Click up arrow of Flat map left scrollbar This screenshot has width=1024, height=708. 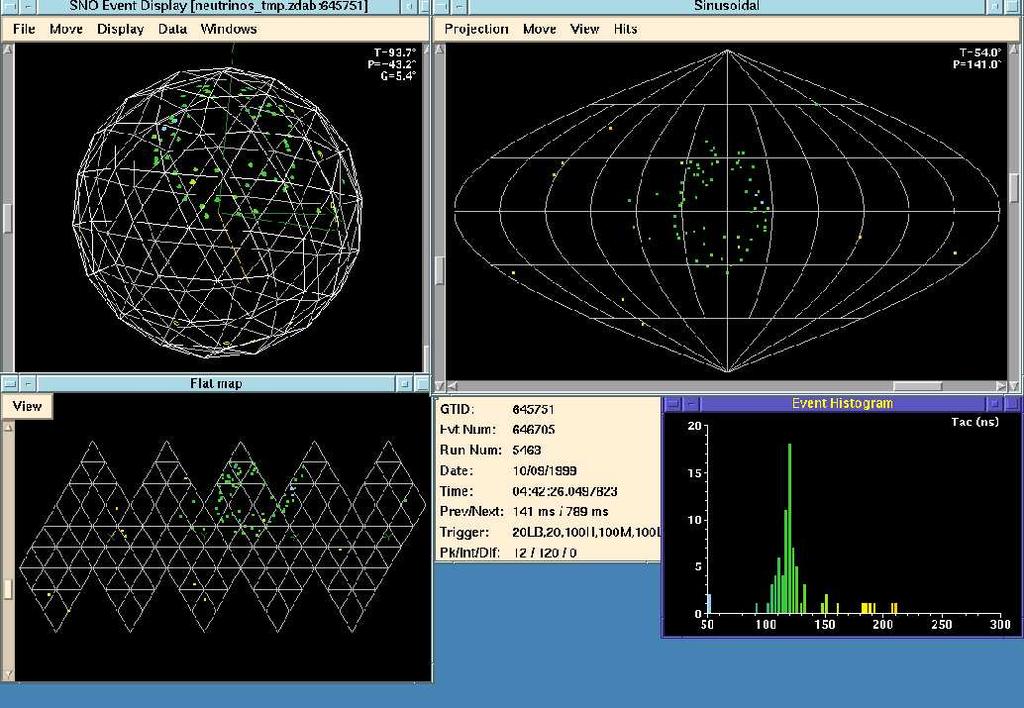point(8,427)
